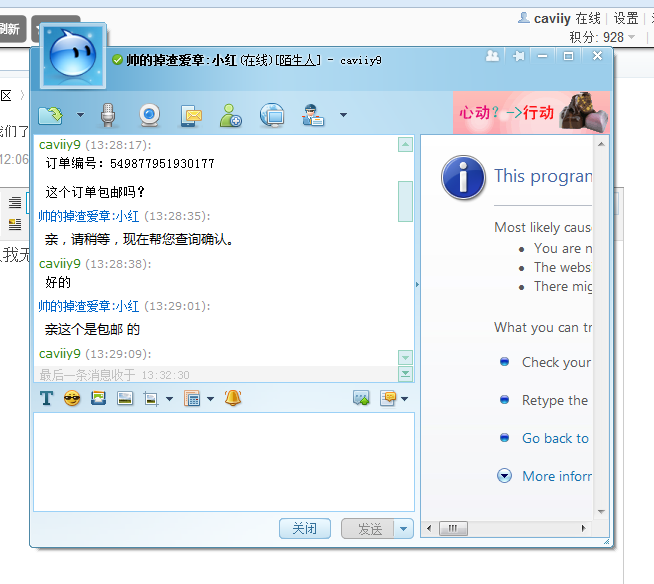Viewport: 654px width, 584px height.
Task: Expand the More information section
Action: [505, 476]
